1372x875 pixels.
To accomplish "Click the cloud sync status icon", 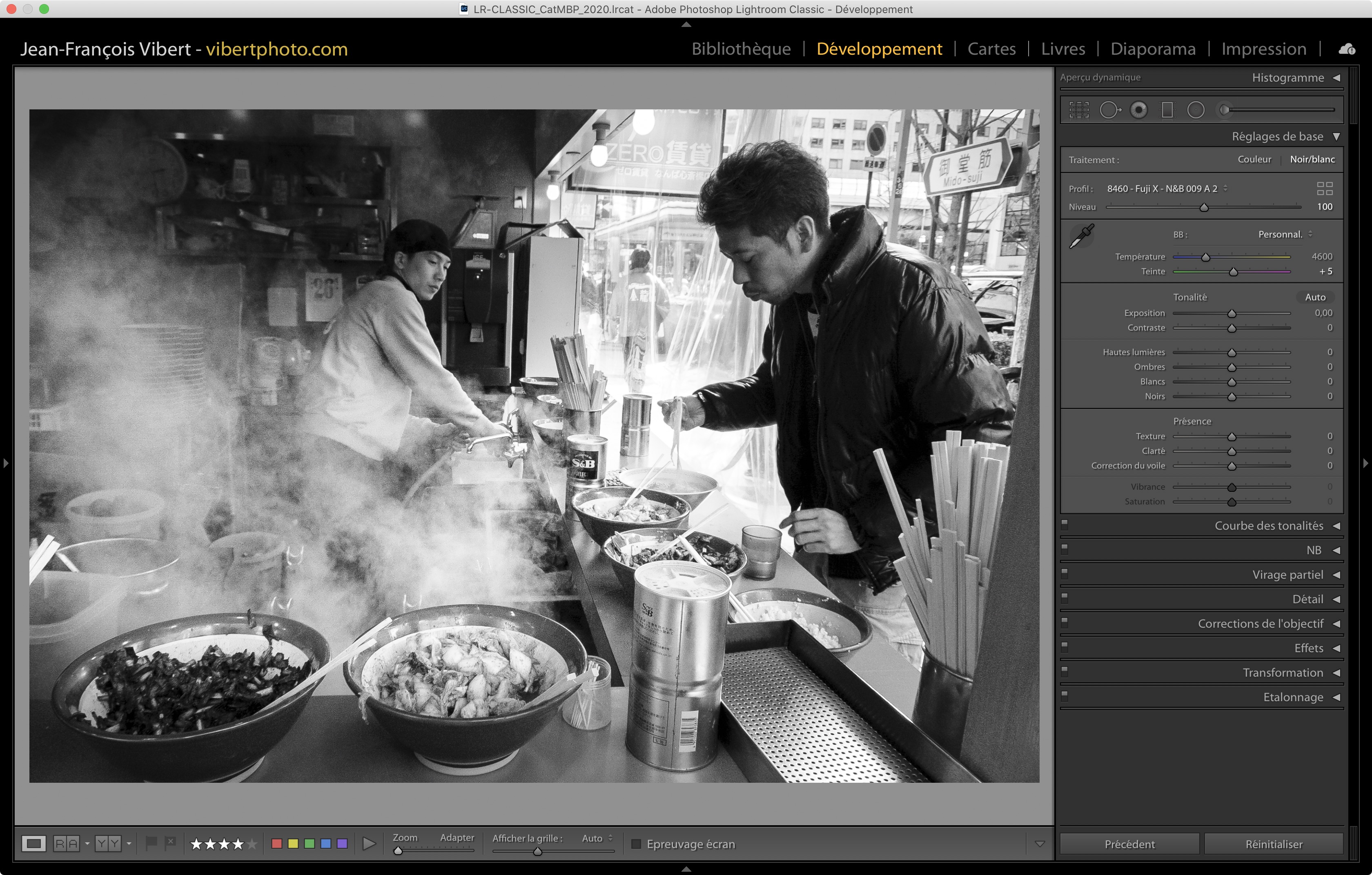I will point(1346,49).
